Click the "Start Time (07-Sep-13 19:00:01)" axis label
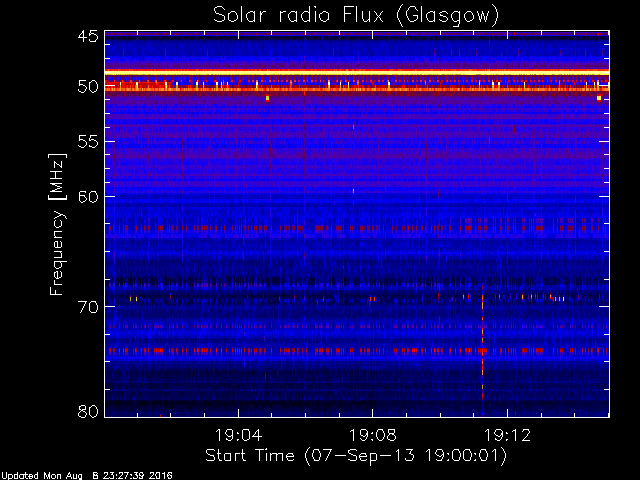The image size is (640, 480). [x=356, y=456]
